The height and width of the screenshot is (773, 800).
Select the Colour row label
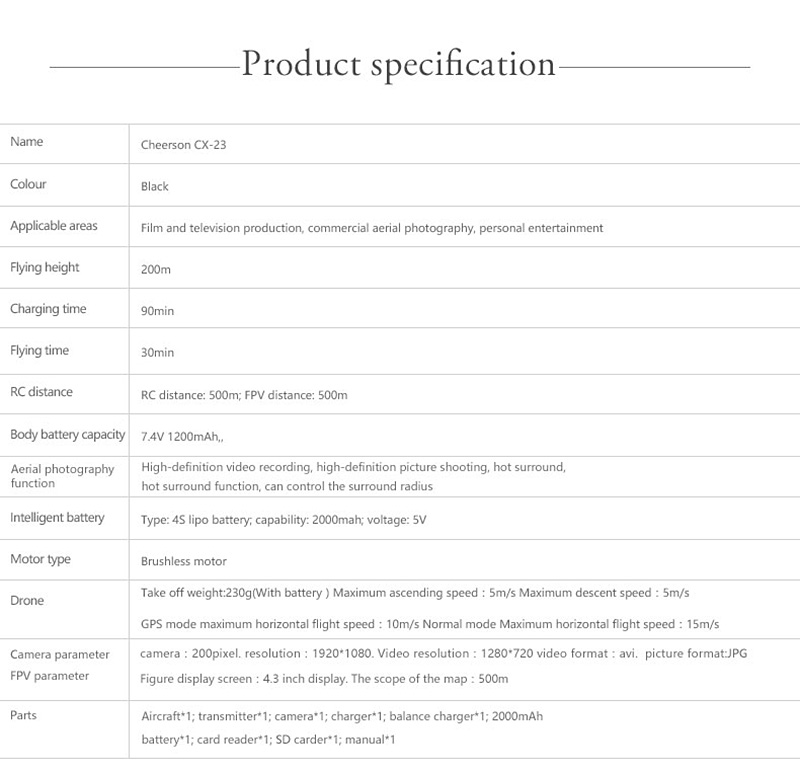coord(28,184)
